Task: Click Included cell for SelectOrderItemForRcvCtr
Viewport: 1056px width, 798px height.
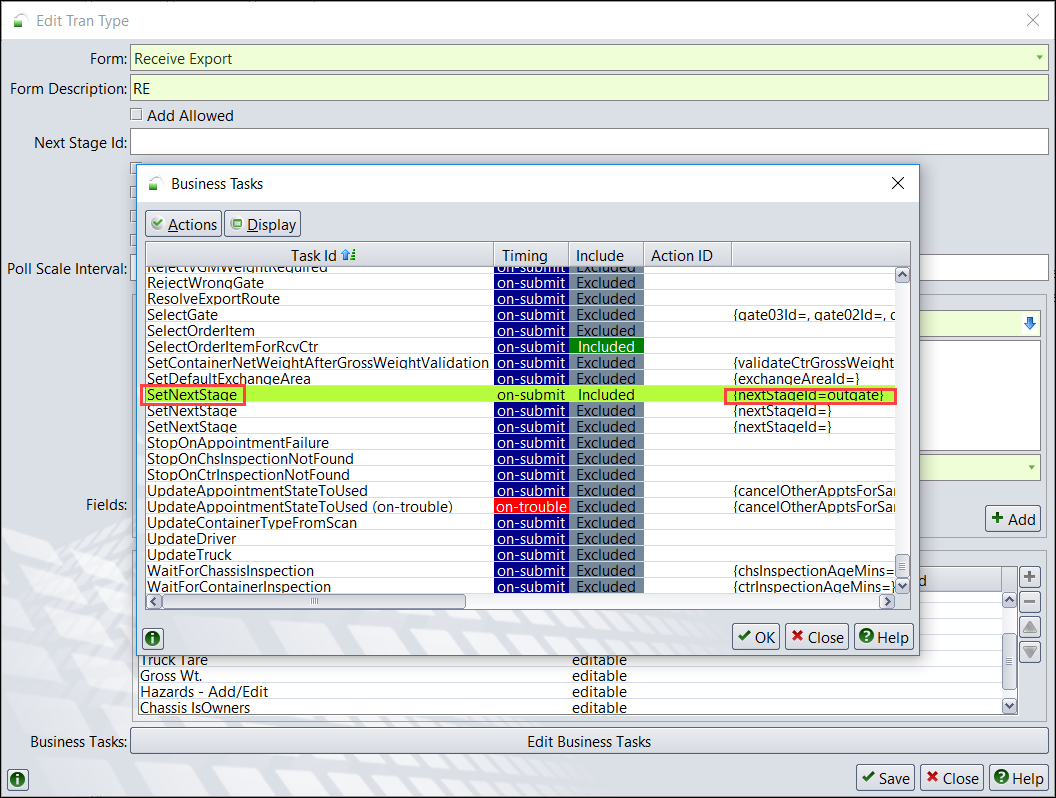Action: point(606,347)
